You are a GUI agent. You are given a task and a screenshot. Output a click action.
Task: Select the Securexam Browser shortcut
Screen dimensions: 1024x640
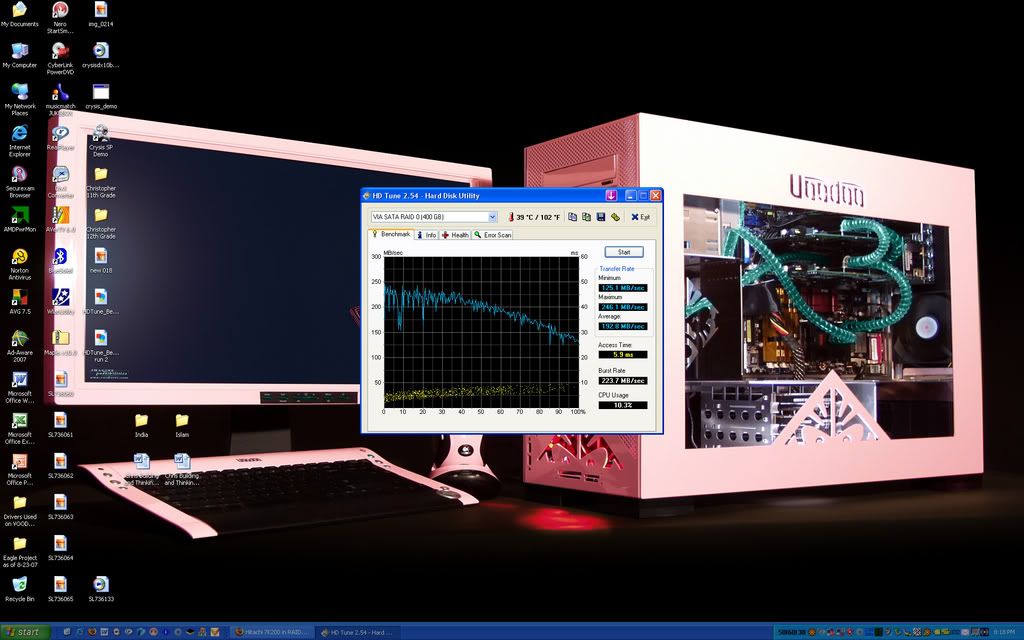[20, 182]
